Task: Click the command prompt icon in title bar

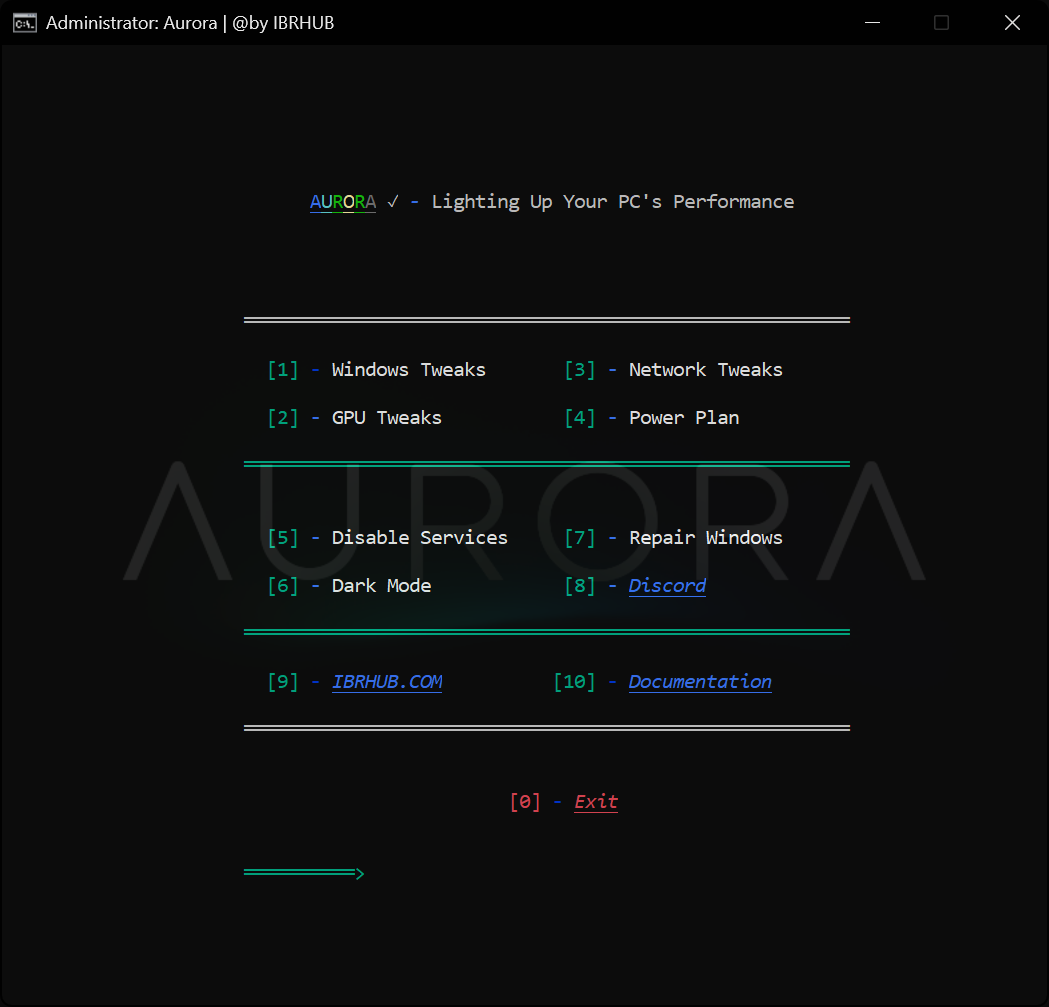Action: [25, 23]
